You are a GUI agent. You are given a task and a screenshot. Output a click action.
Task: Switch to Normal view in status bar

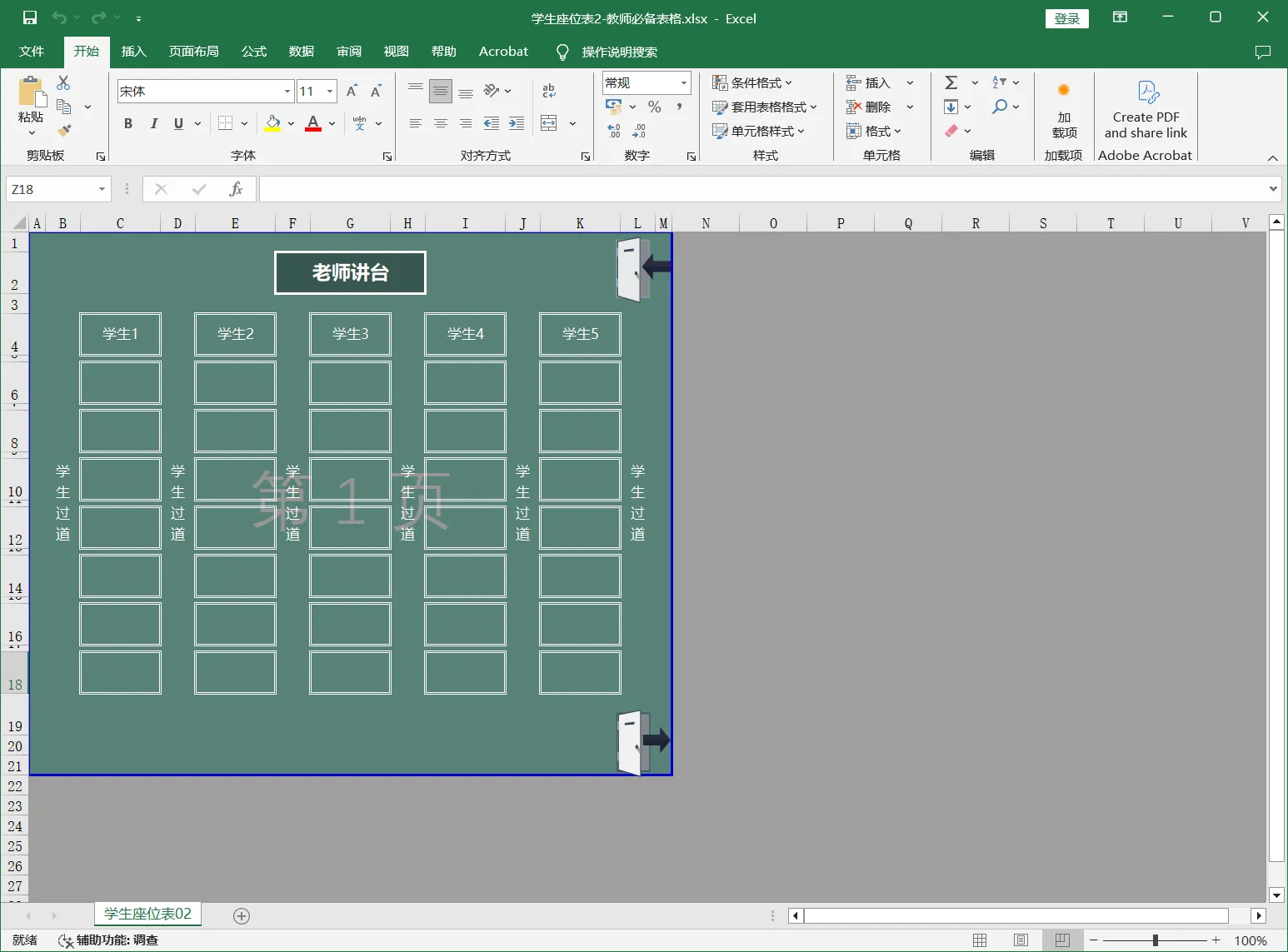[x=980, y=940]
